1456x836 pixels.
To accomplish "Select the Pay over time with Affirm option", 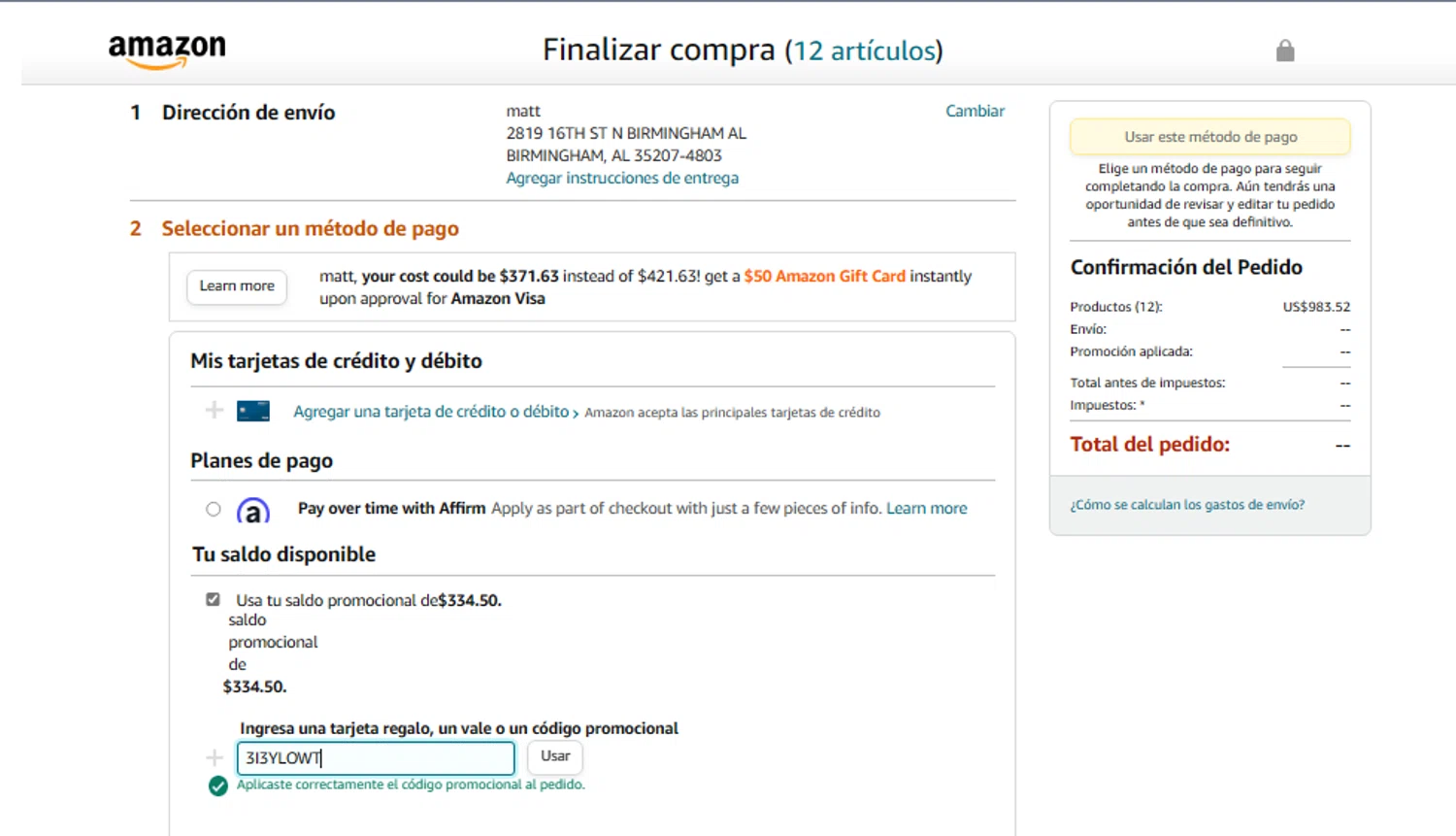I will point(214,509).
